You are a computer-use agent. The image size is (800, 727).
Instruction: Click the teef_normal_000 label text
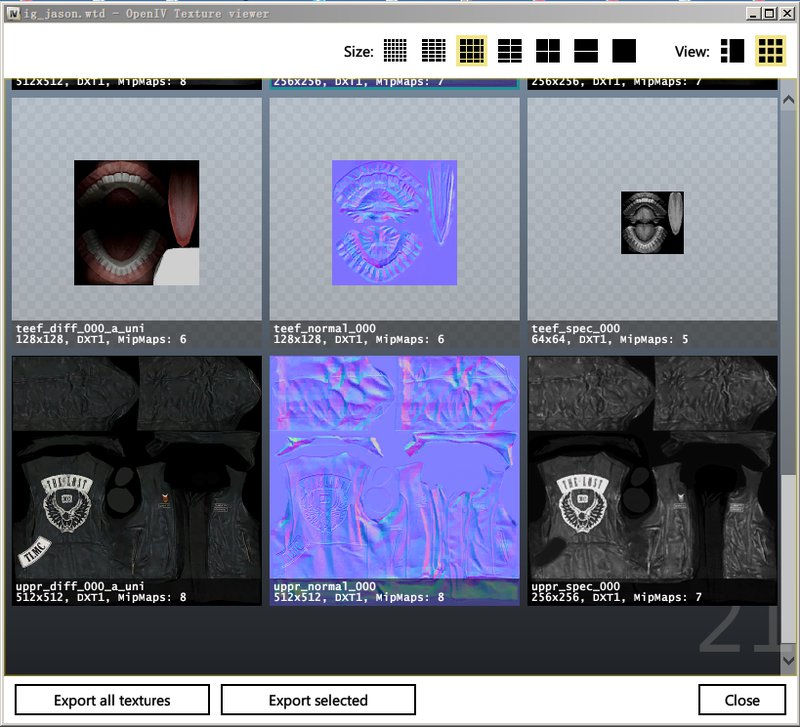point(324,328)
